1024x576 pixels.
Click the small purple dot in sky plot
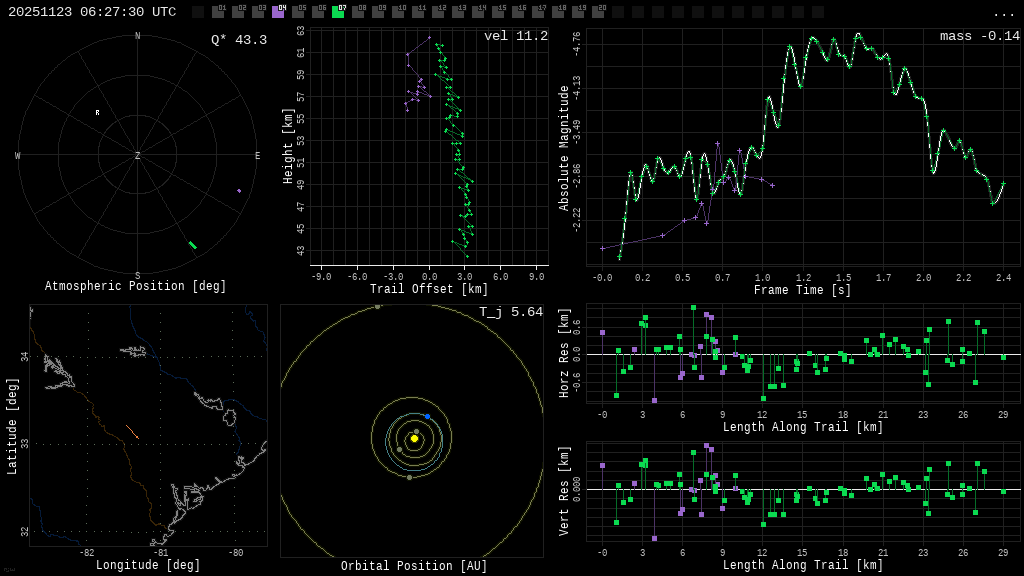[239, 190]
